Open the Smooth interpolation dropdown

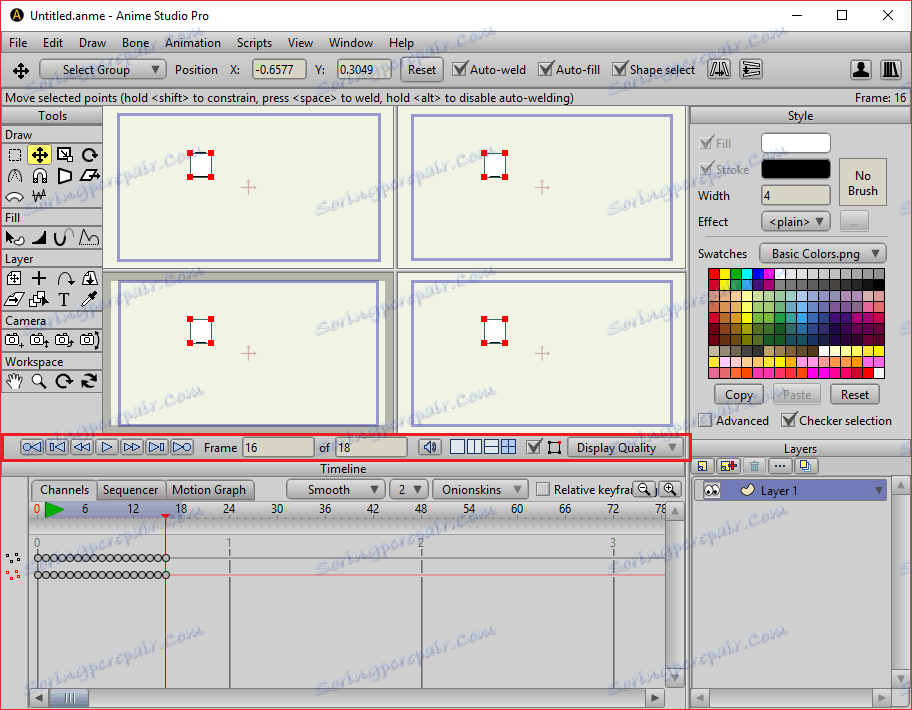coord(335,490)
